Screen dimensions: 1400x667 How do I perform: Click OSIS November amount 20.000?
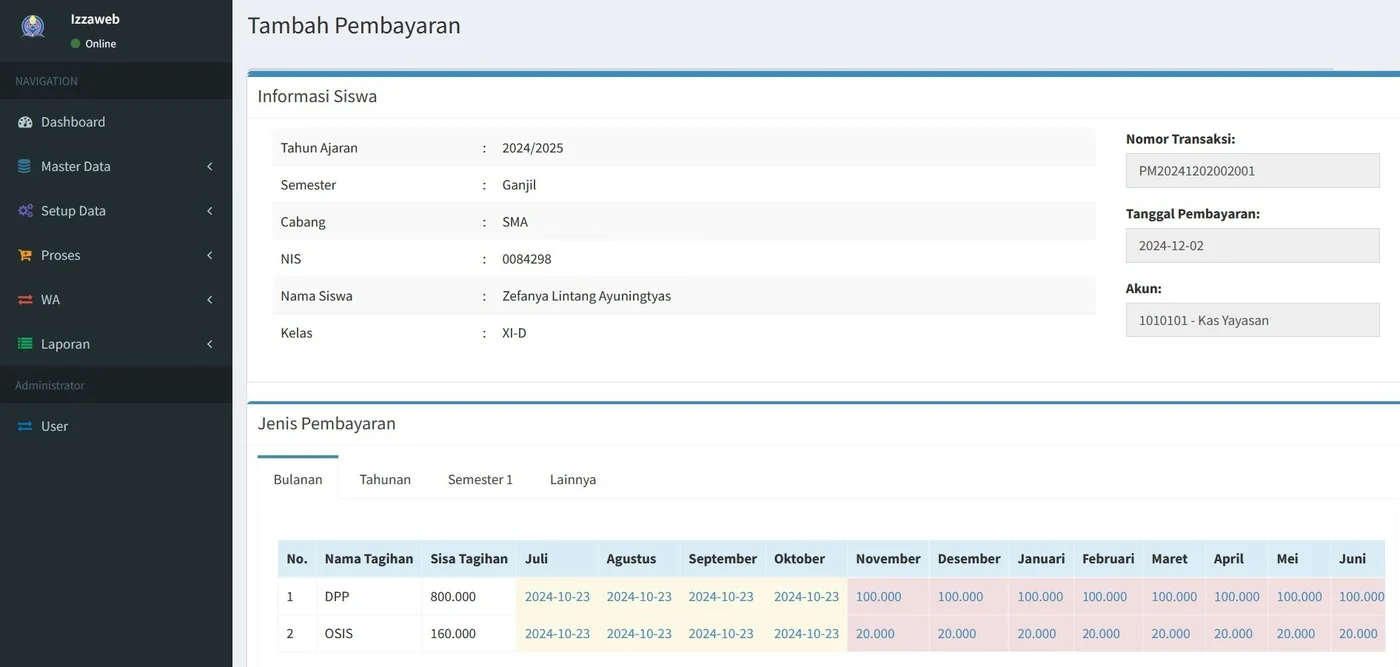pos(875,634)
